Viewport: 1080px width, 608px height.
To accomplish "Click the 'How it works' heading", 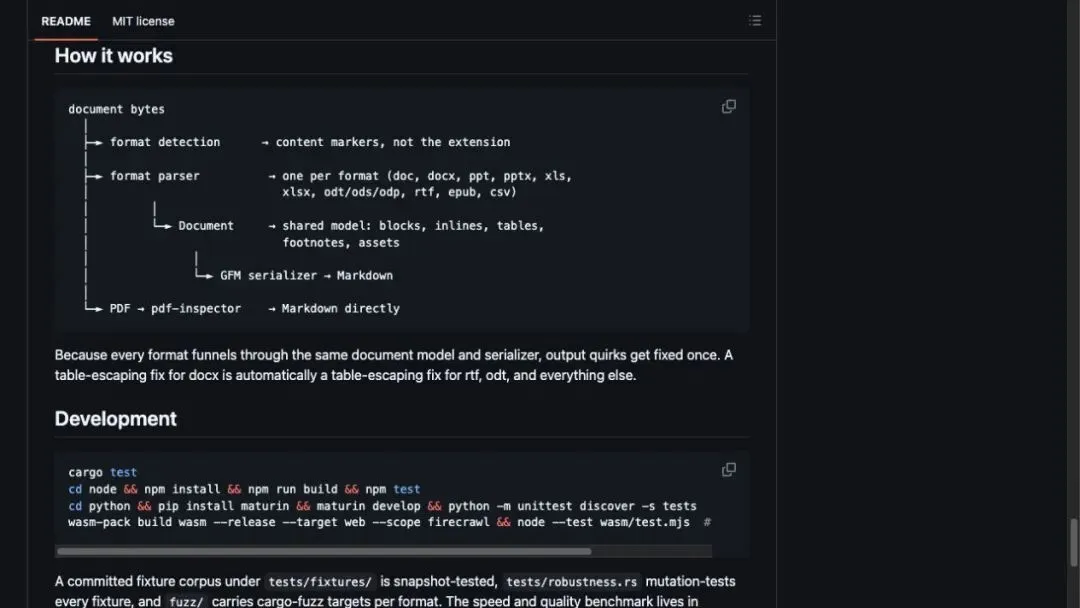I will [114, 56].
